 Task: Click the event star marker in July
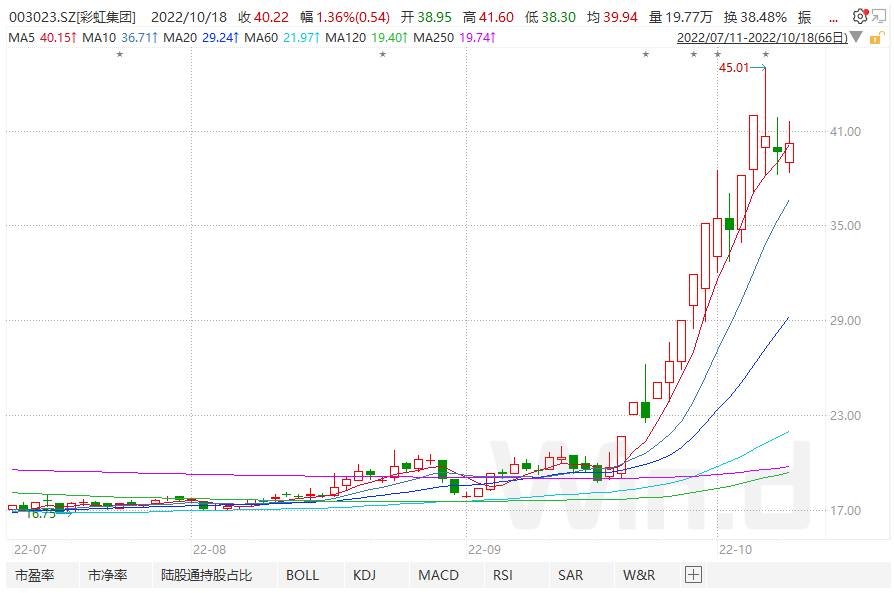[x=120, y=55]
